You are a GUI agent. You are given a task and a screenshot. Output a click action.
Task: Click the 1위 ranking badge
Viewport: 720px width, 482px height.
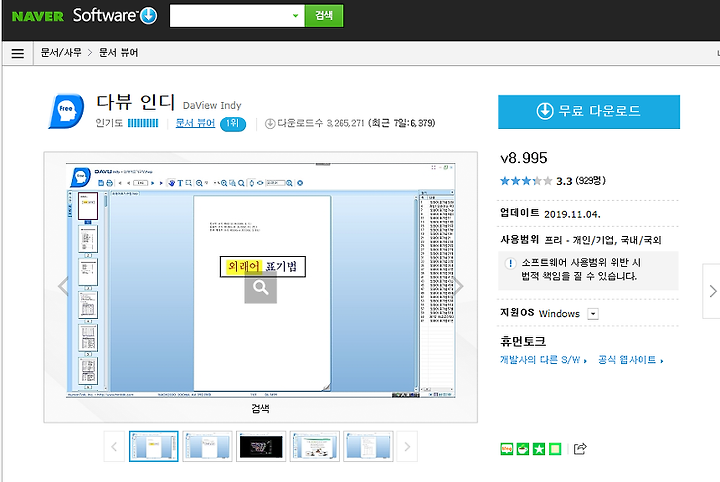(x=233, y=123)
